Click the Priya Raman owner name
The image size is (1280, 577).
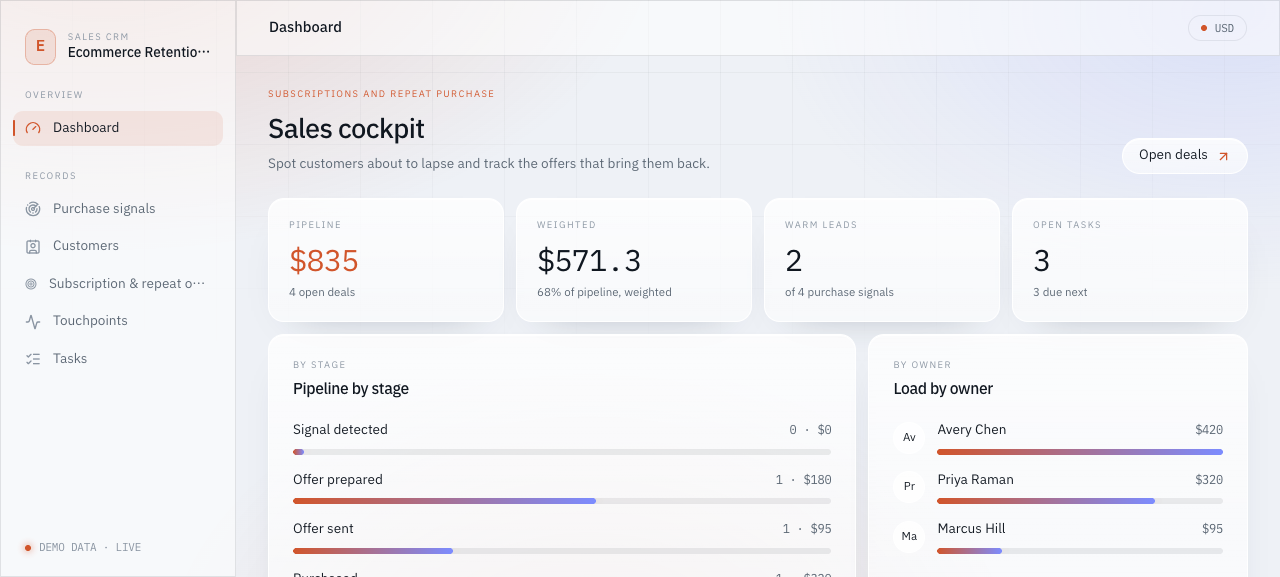click(976, 480)
